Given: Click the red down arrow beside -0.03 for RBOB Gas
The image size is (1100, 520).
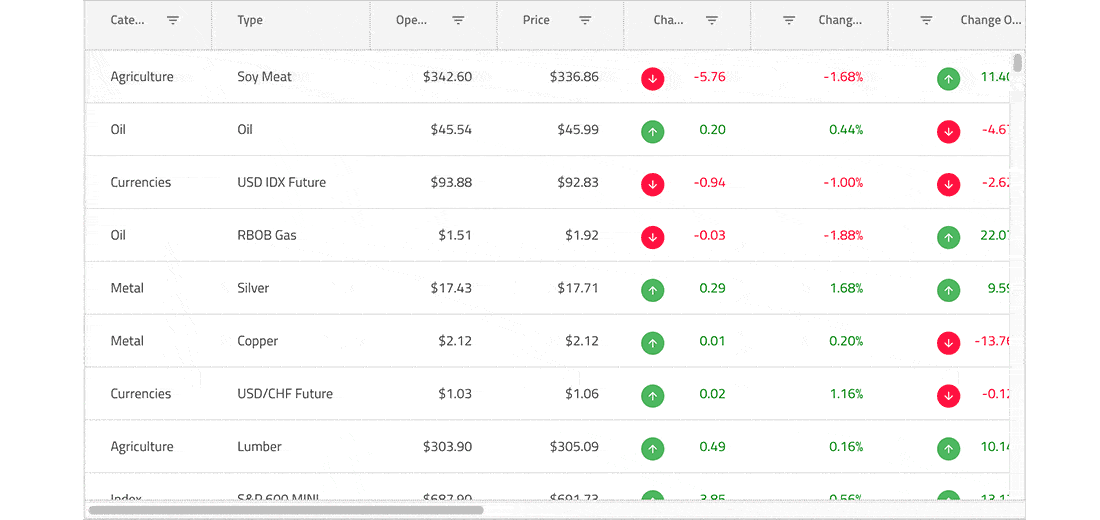Looking at the screenshot, I should point(652,236).
